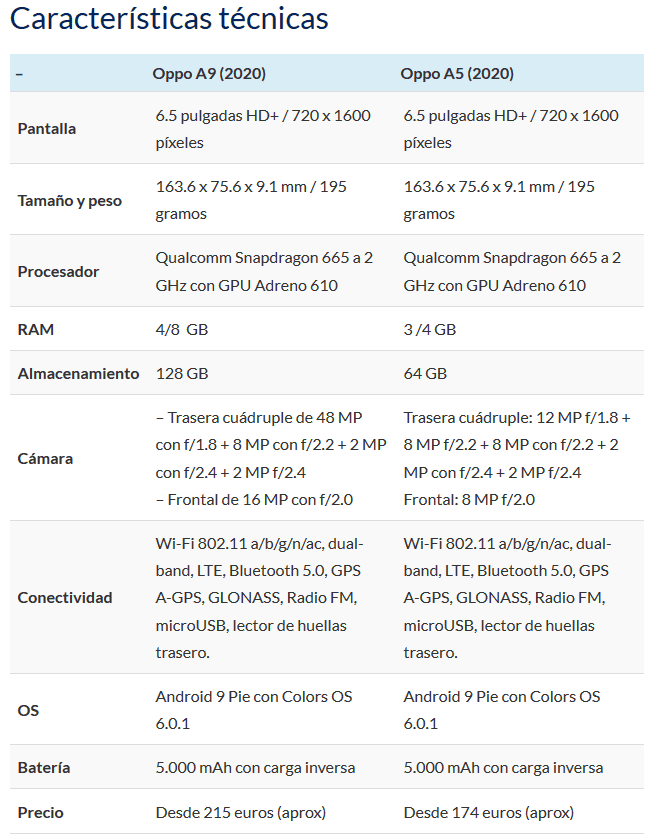The width and height of the screenshot is (657, 840).
Task: Click the Desde 174 euros price cell
Action: coord(489,813)
